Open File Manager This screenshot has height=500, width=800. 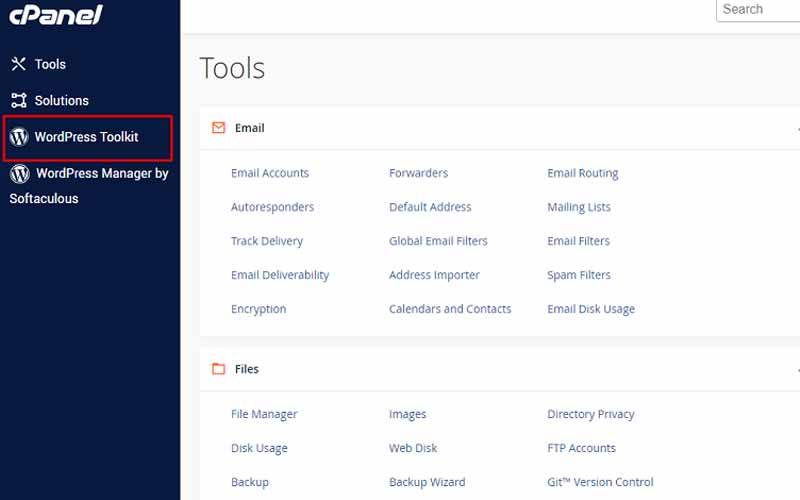[264, 414]
